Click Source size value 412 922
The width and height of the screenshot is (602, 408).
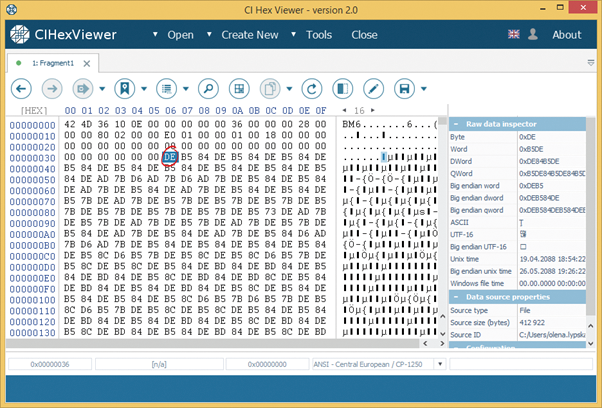[532, 323]
